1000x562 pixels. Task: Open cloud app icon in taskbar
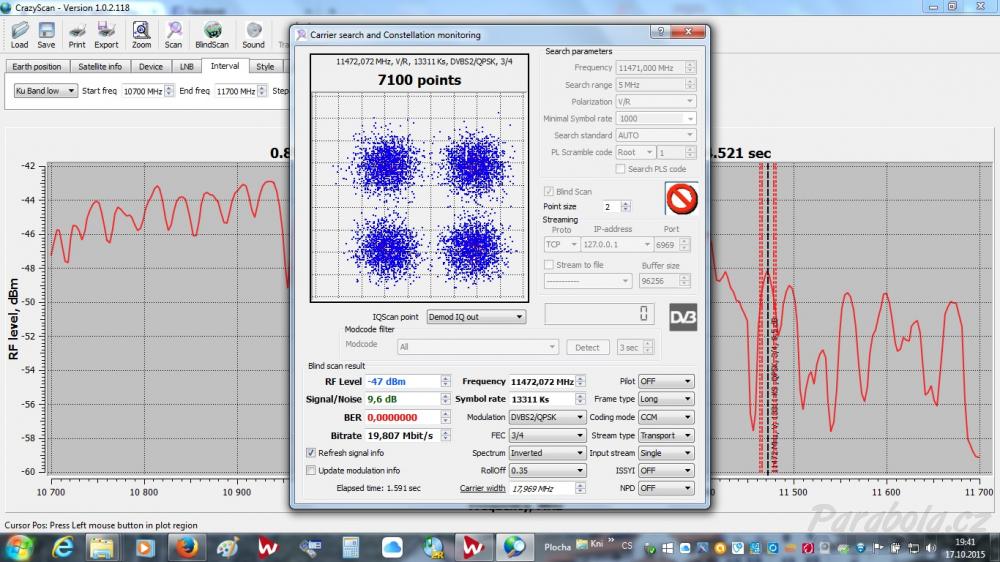pyautogui.click(x=392, y=547)
